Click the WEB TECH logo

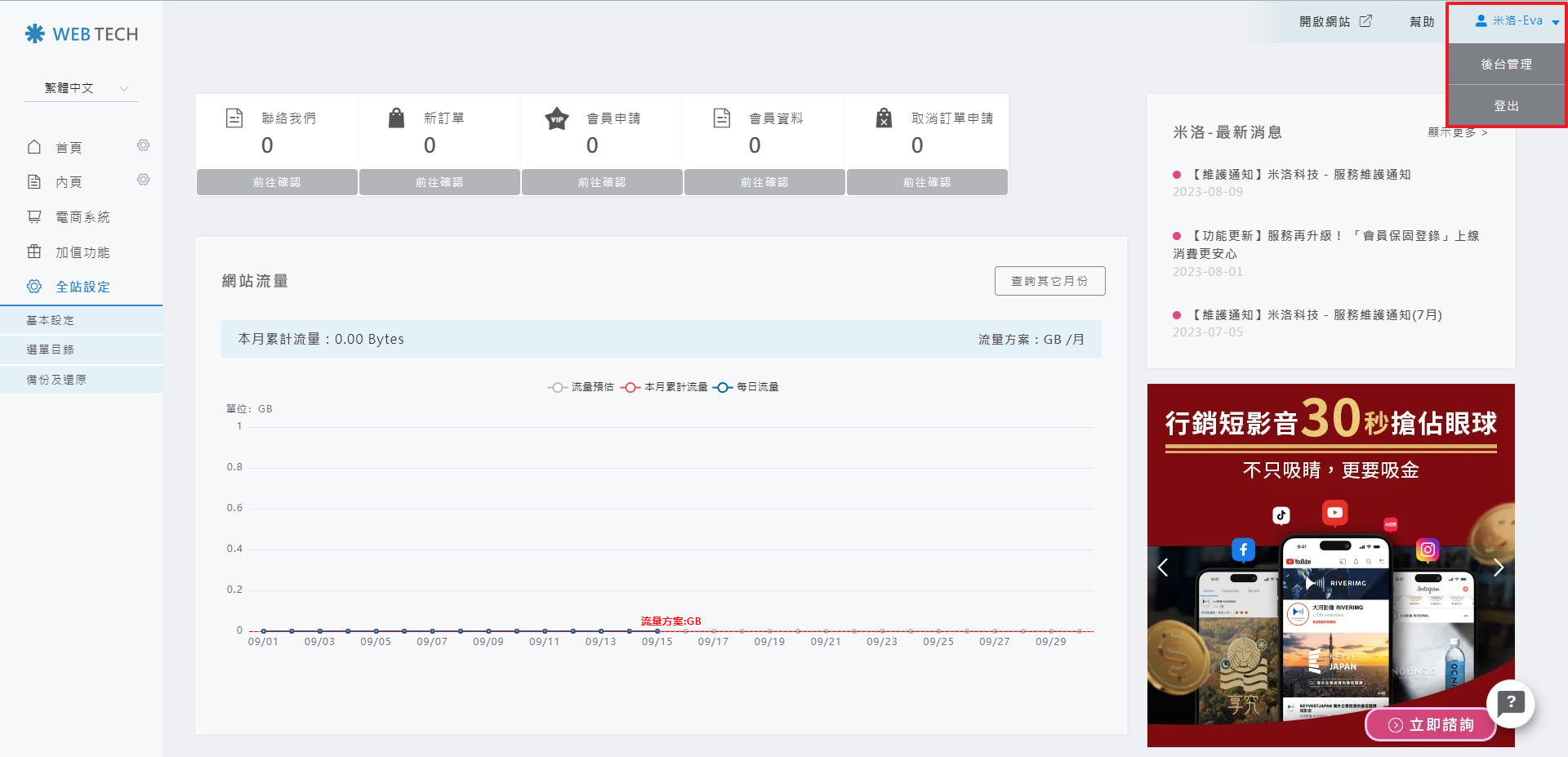point(82,34)
